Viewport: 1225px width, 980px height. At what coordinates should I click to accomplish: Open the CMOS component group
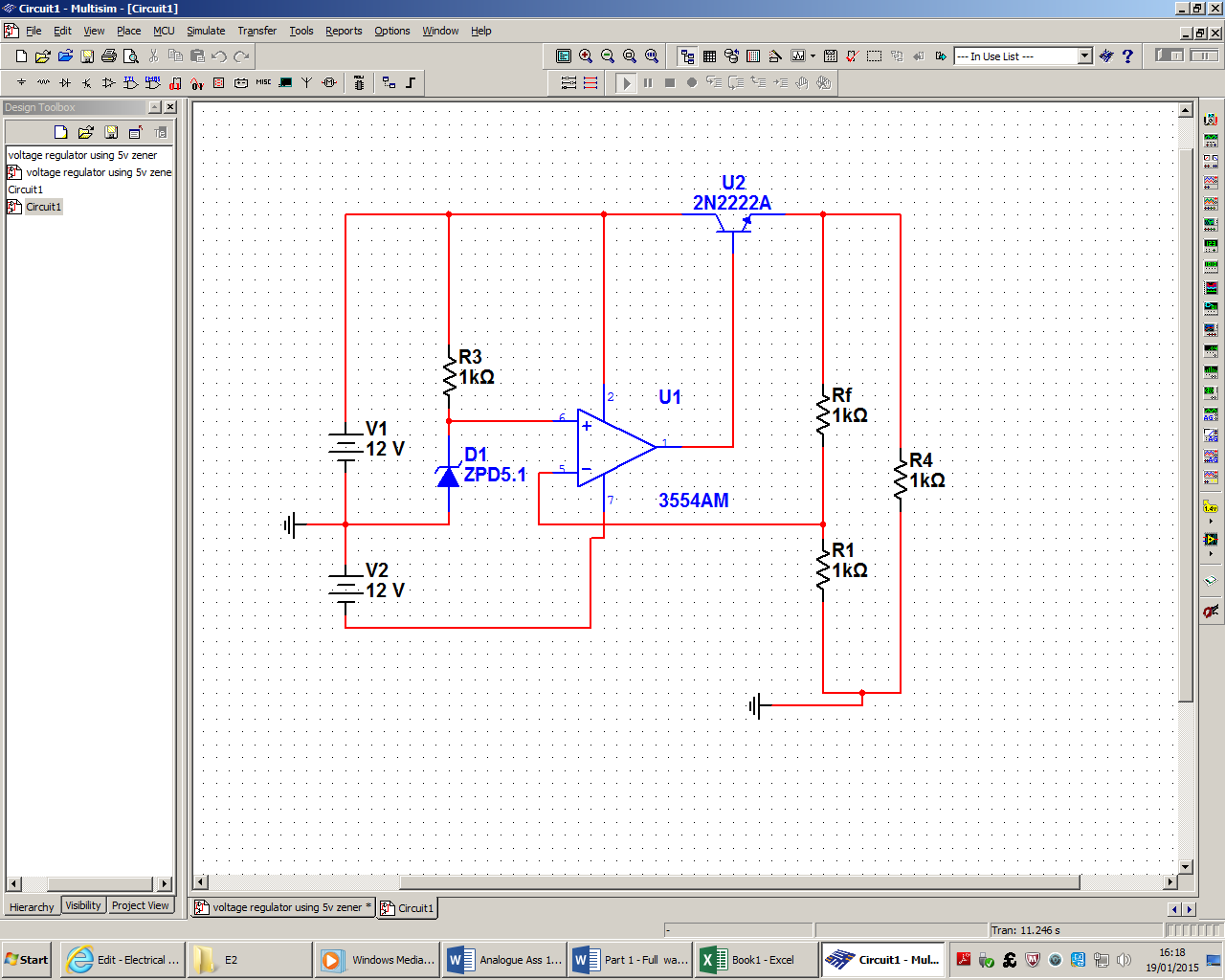click(153, 83)
